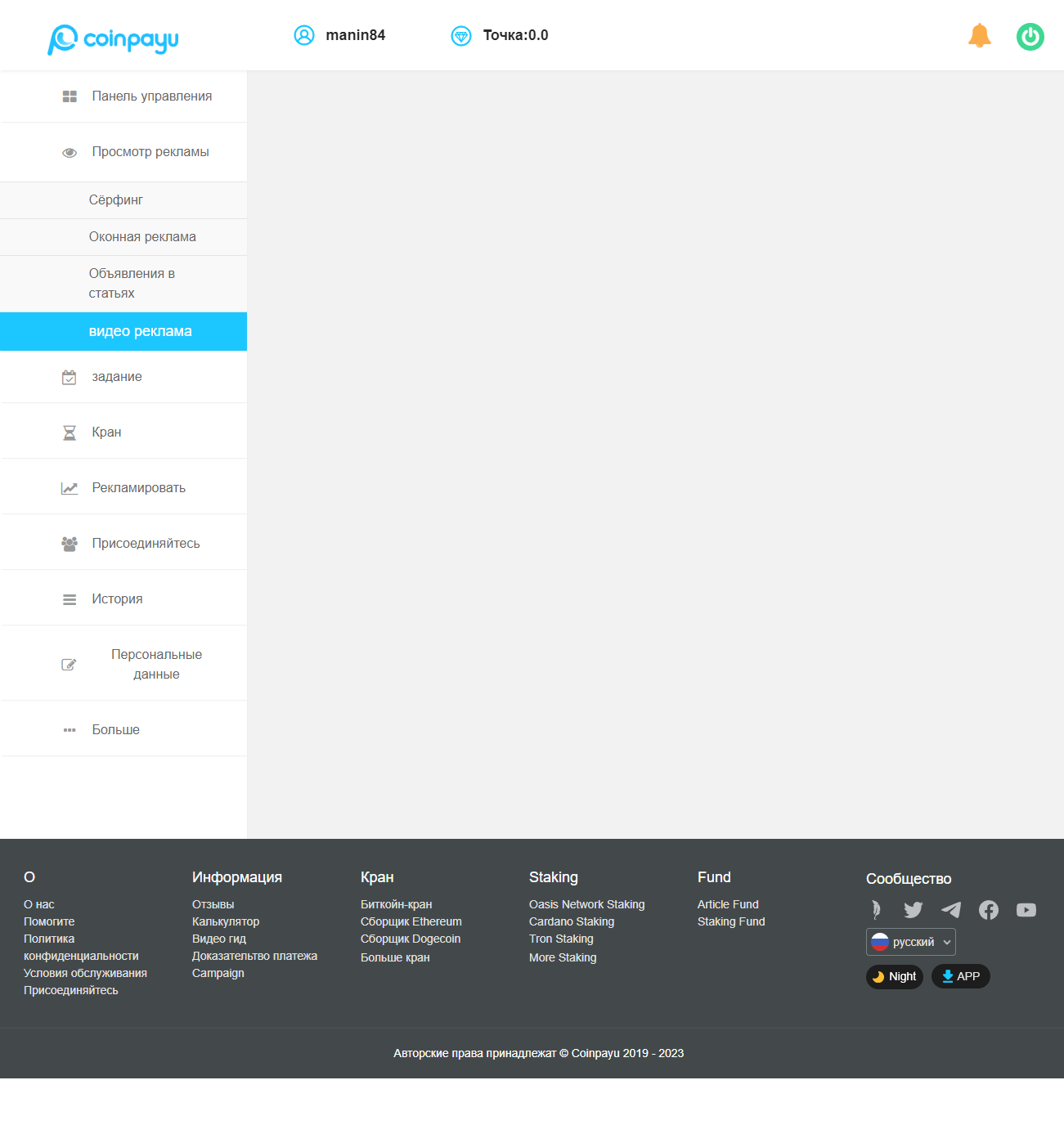Image resolution: width=1064 pixels, height=1134 pixels.
Task: Open the Калькулятор footer link
Action: pos(226,921)
